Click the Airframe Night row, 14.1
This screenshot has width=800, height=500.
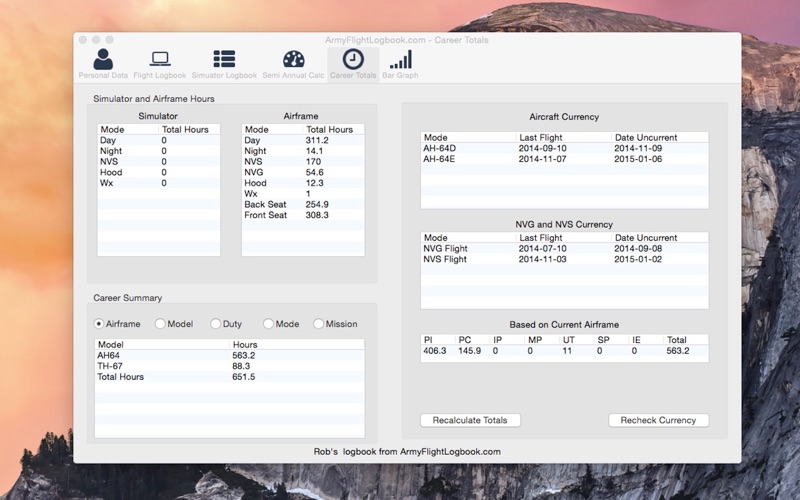point(303,151)
